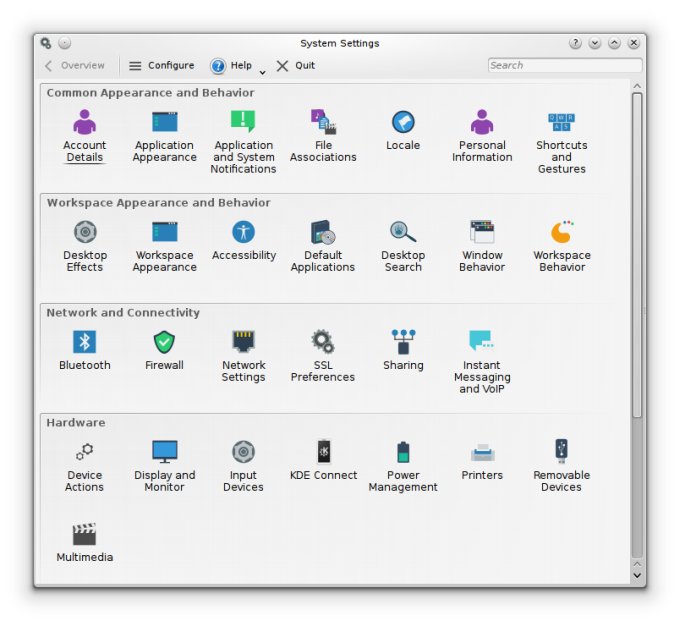
Task: Open Accessibility settings
Action: point(243,233)
